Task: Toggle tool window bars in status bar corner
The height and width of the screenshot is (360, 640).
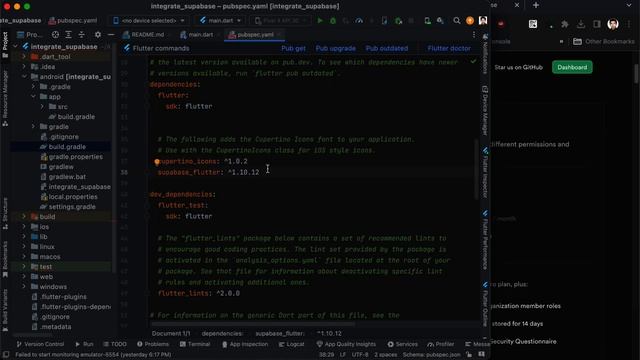Action: pyautogui.click(x=5, y=355)
